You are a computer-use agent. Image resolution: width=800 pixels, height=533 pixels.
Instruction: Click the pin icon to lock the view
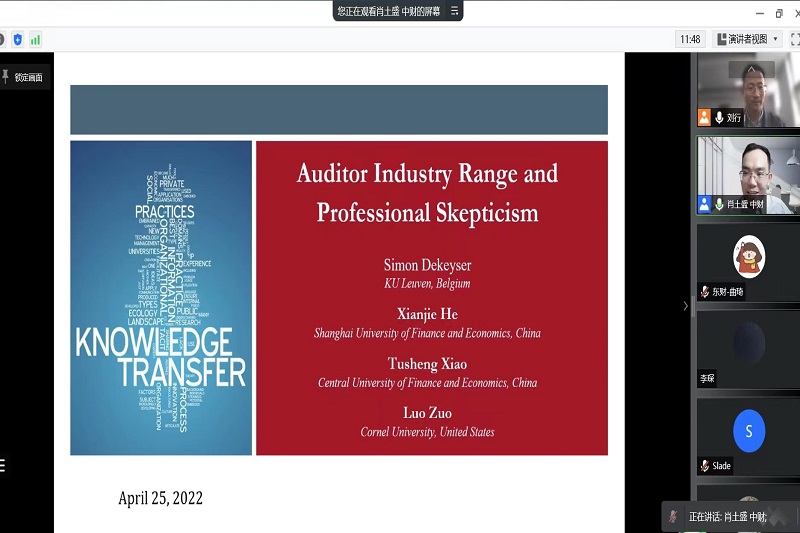coord(6,76)
